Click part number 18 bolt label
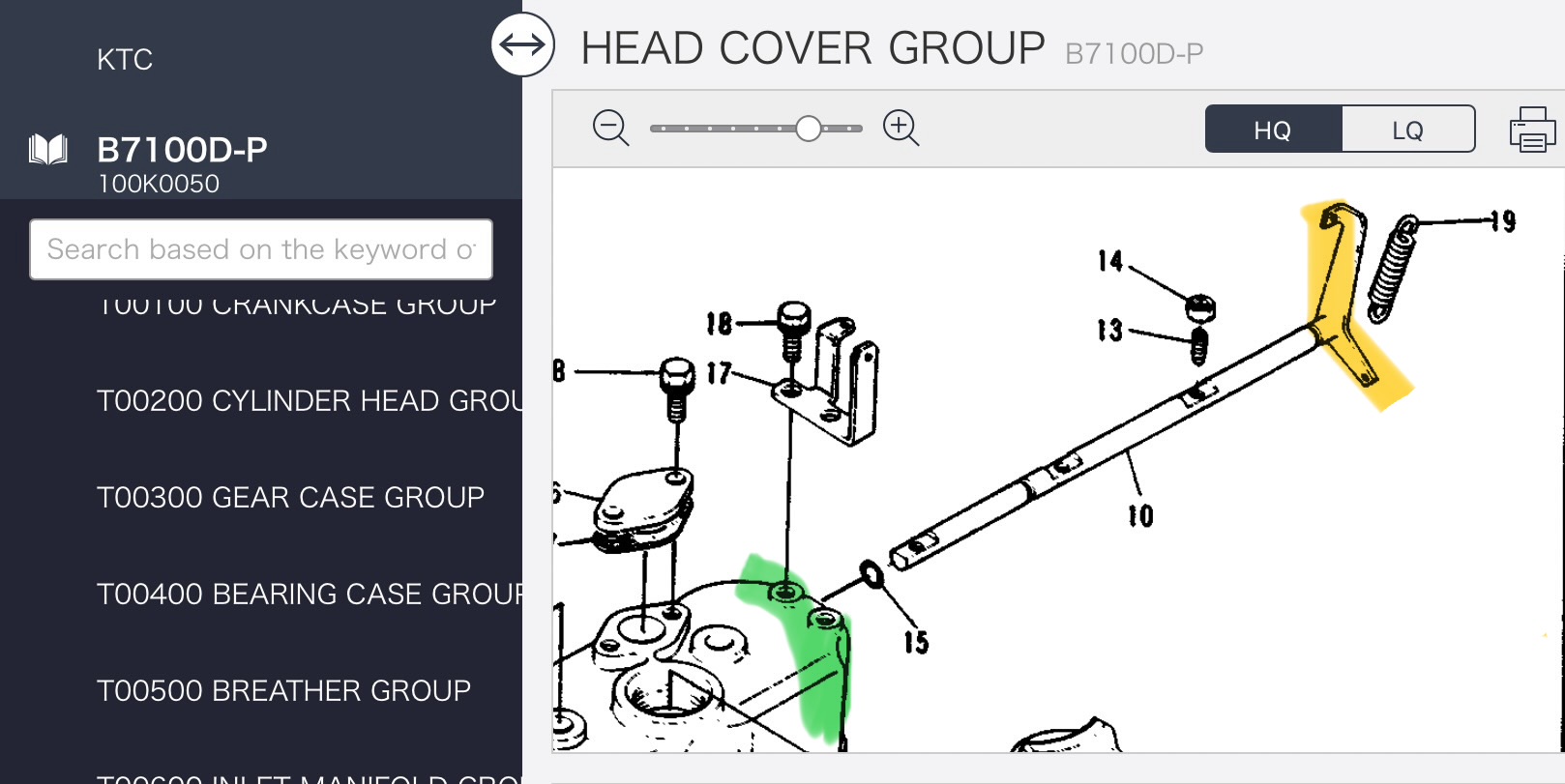 click(x=719, y=324)
